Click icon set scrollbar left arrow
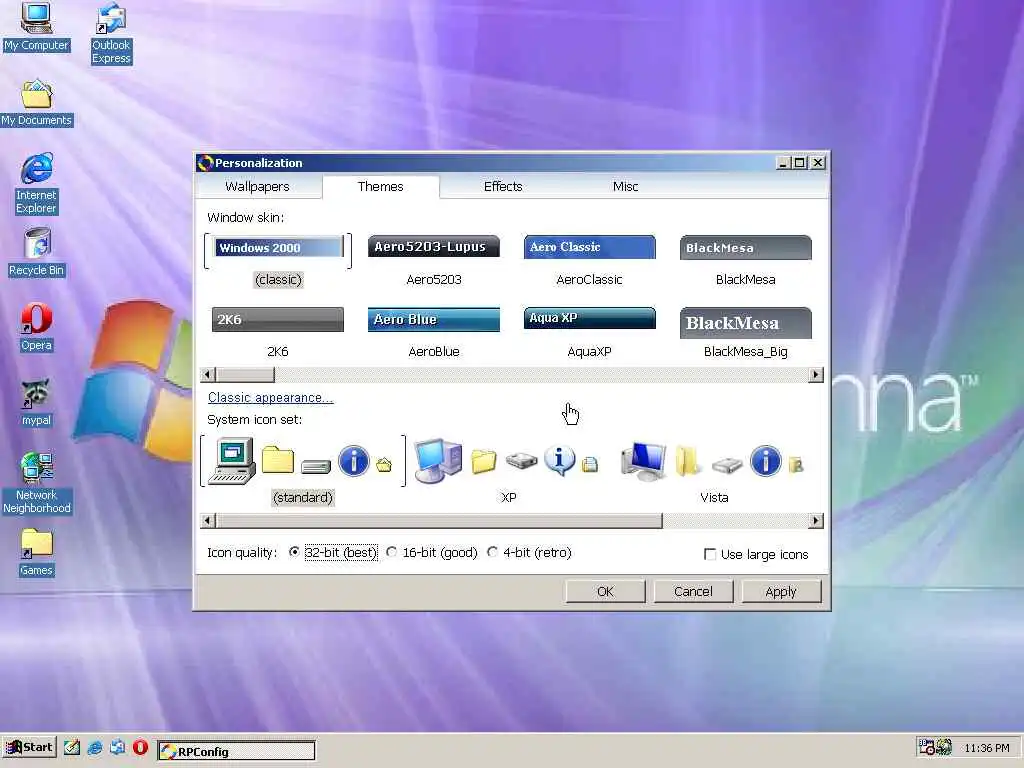 click(x=208, y=520)
